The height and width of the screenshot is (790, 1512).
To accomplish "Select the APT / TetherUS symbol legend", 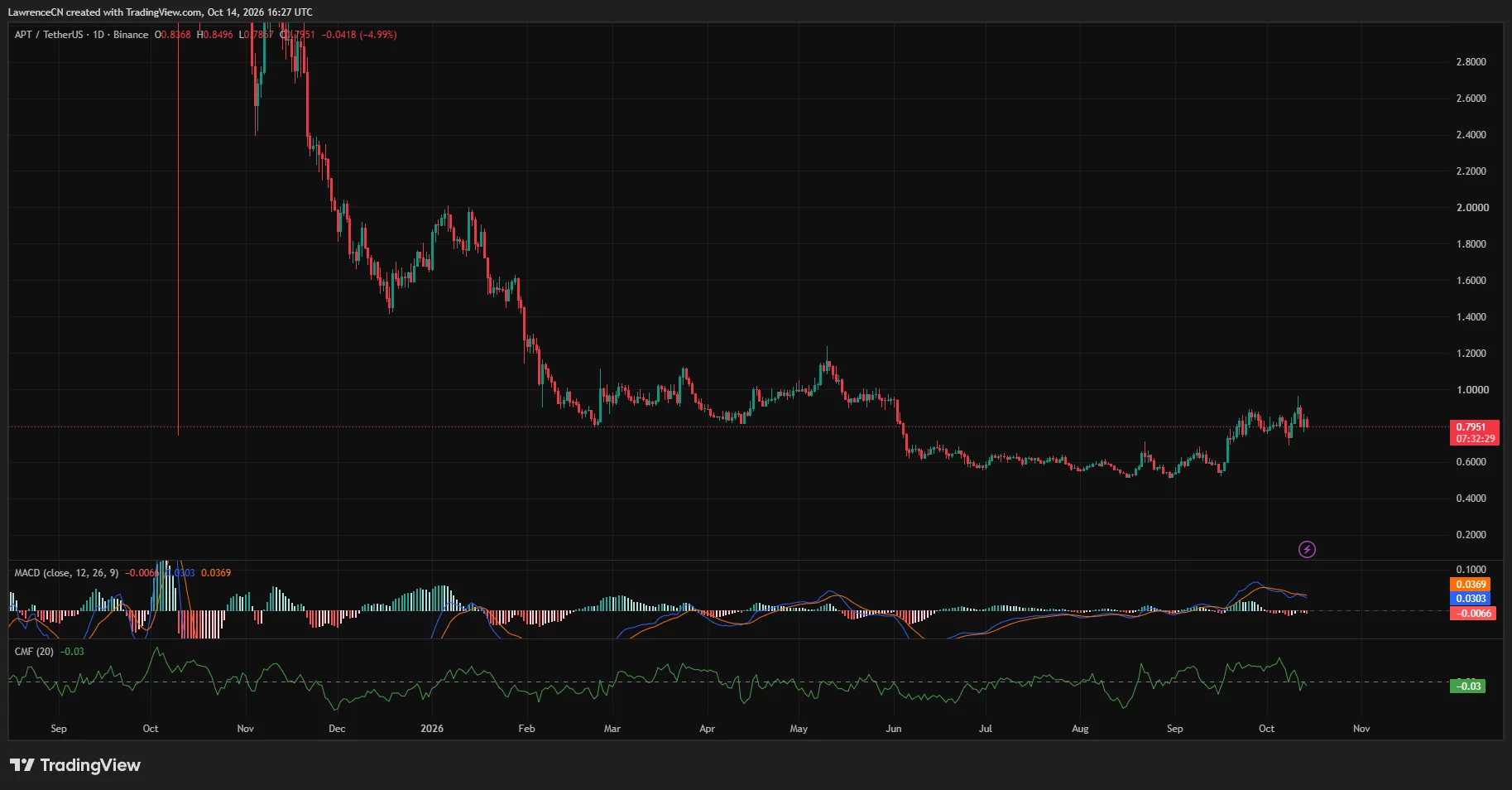I will [81, 35].
